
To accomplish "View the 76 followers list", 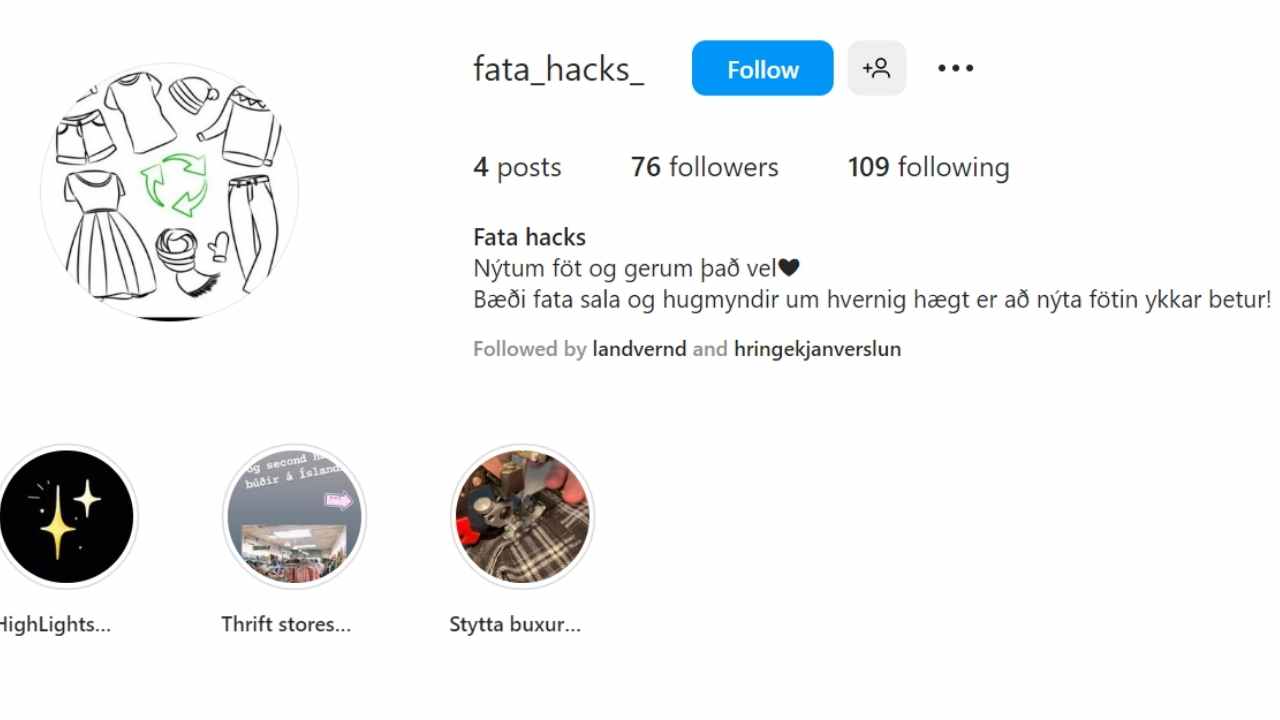I will [x=704, y=167].
